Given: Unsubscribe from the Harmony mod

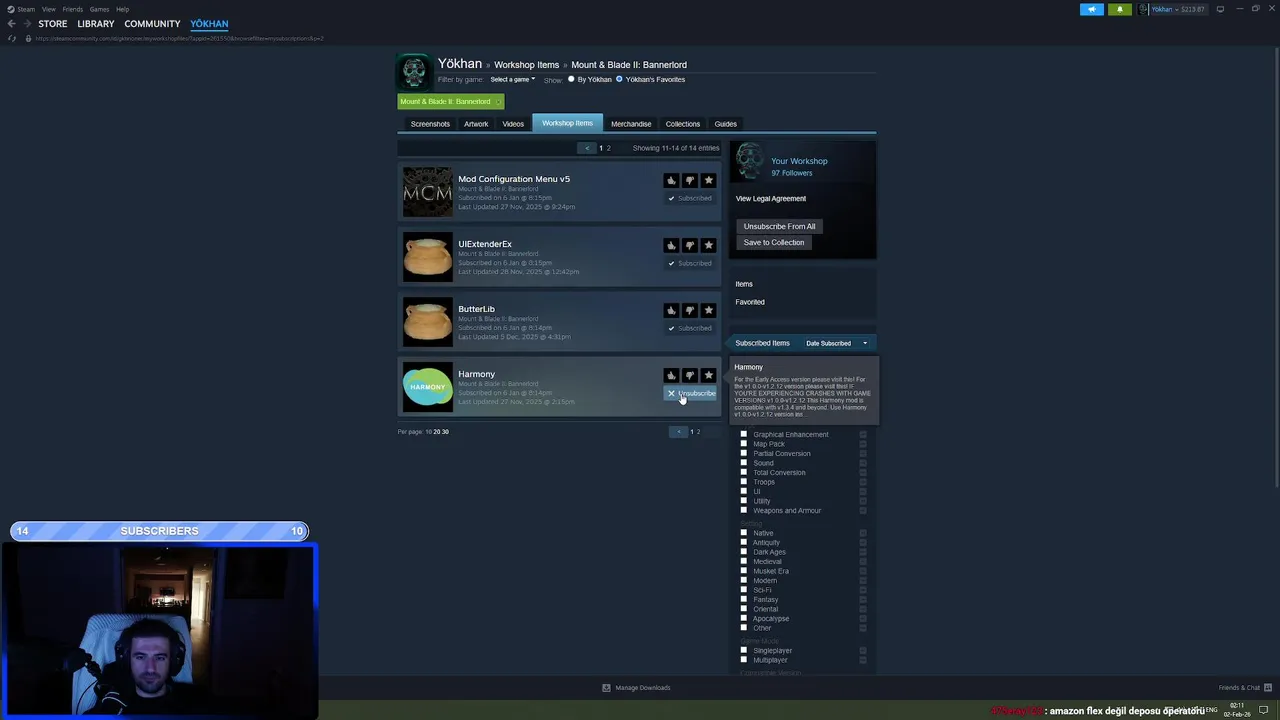Looking at the screenshot, I should point(691,393).
